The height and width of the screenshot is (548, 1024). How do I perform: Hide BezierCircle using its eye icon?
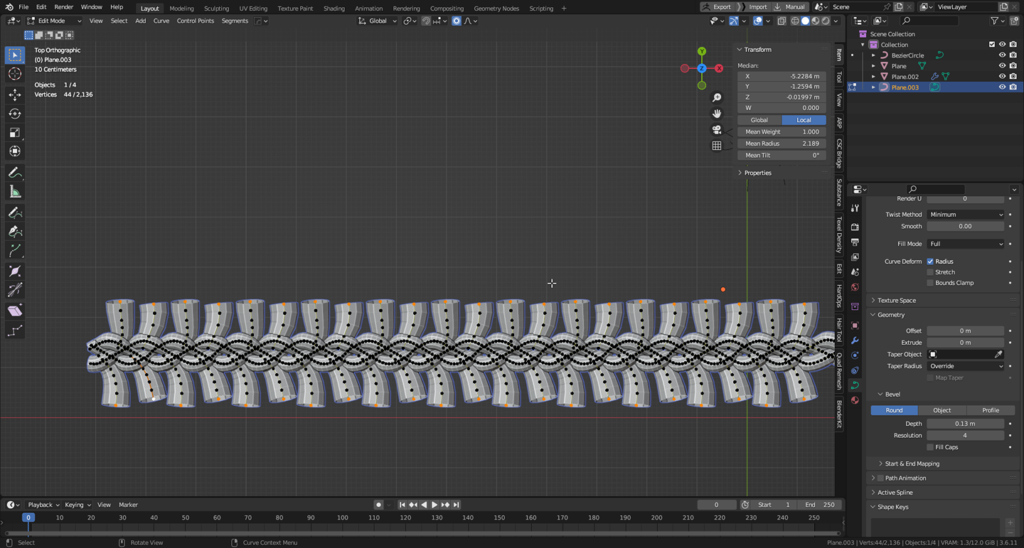point(1002,56)
